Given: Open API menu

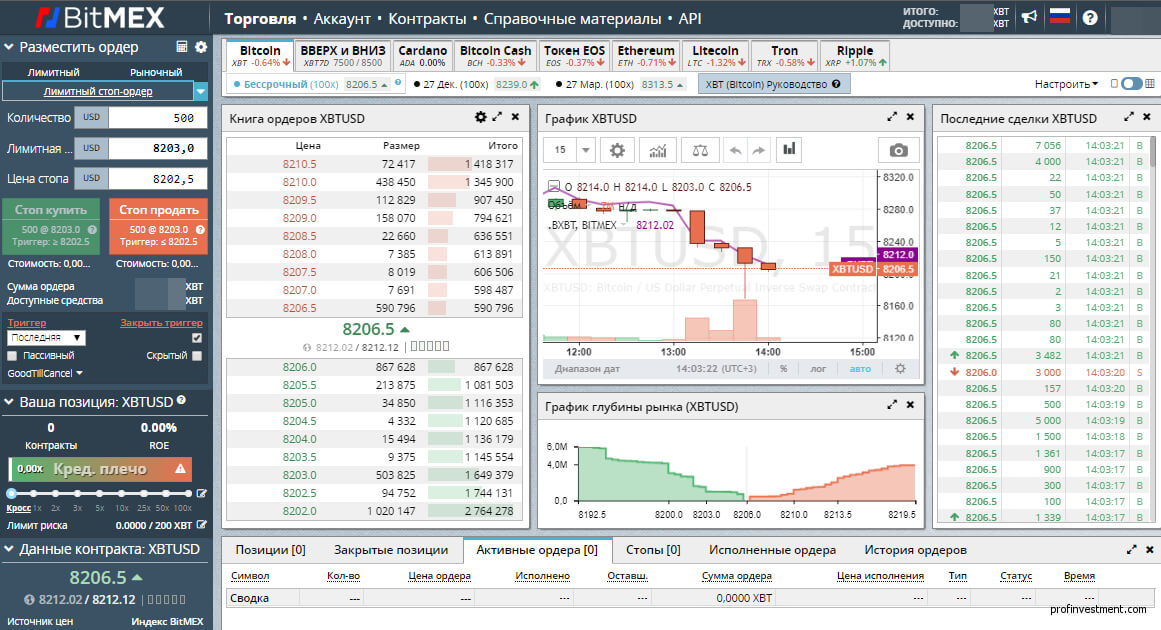Looking at the screenshot, I should click(x=689, y=19).
